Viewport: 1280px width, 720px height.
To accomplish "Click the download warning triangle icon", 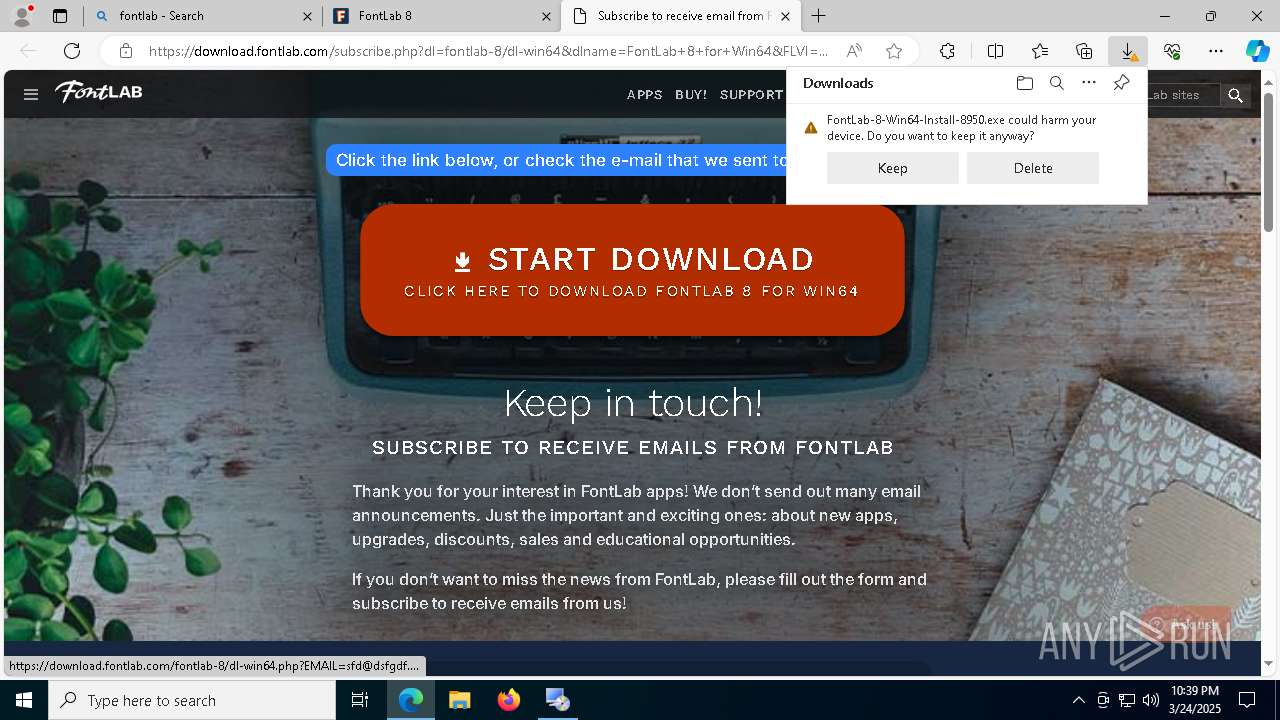I will click(x=811, y=128).
